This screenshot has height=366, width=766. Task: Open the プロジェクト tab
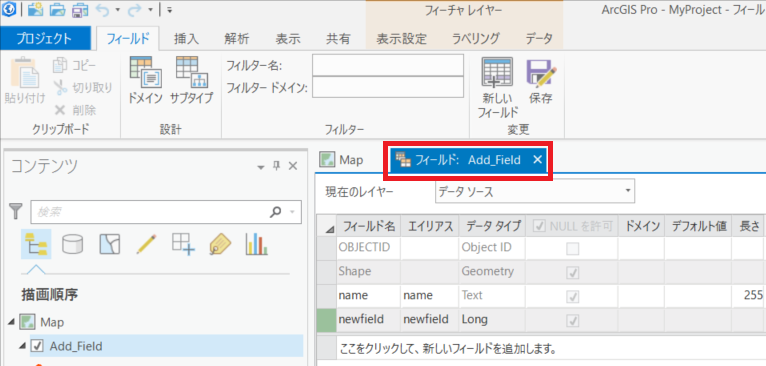pyautogui.click(x=45, y=38)
